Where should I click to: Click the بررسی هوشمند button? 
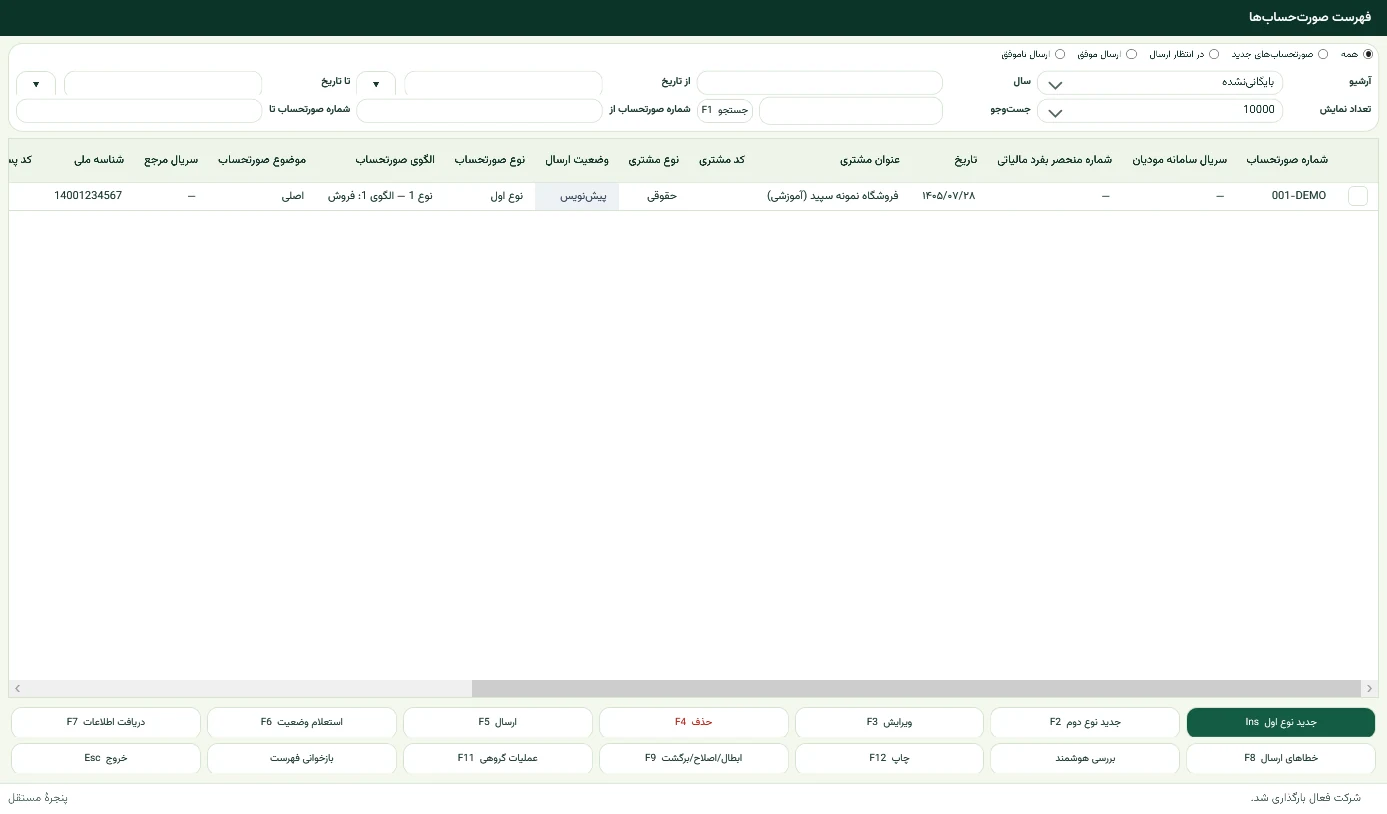pos(1085,758)
